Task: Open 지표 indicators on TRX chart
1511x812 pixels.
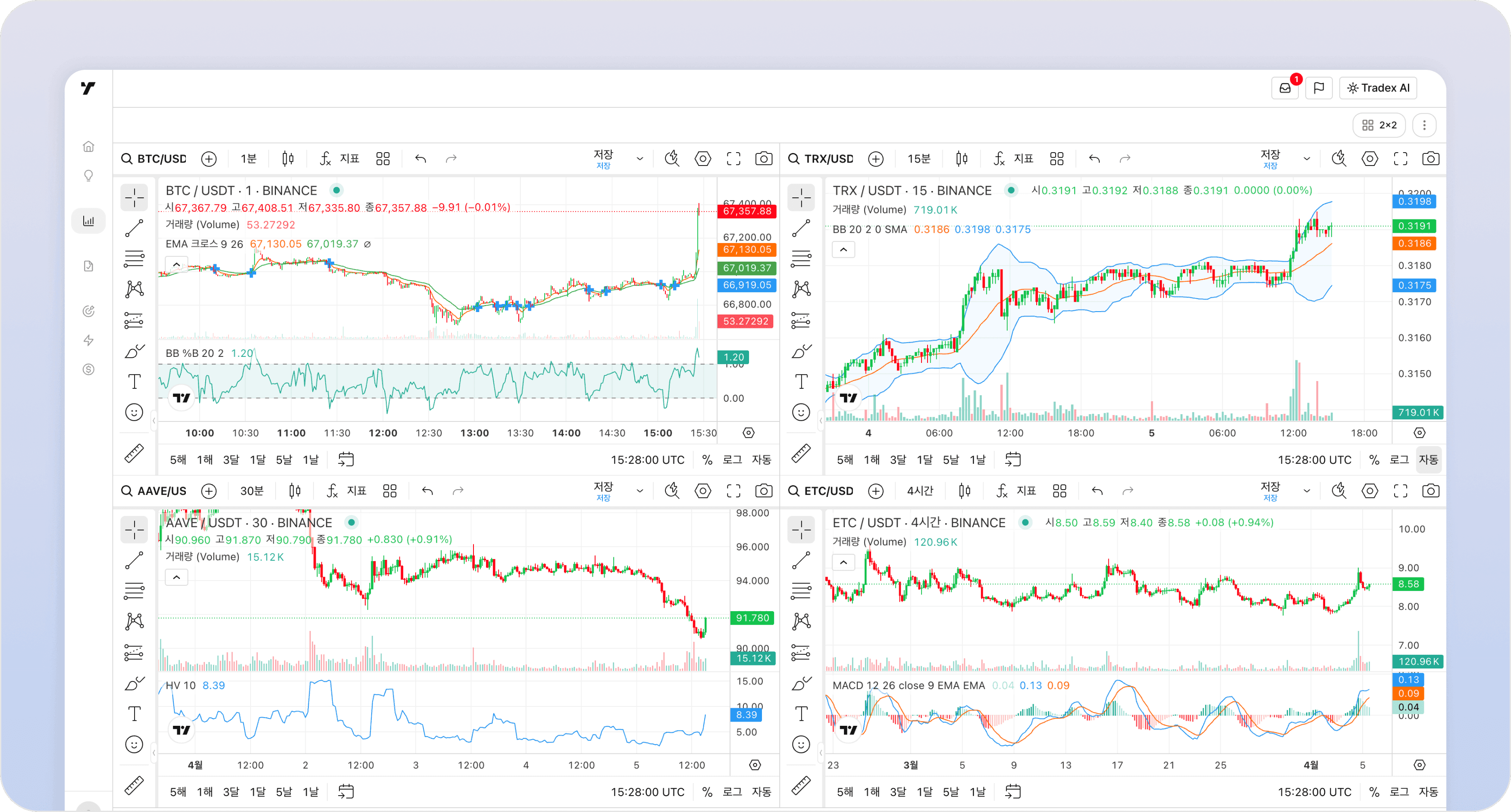Action: pyautogui.click(x=1014, y=159)
